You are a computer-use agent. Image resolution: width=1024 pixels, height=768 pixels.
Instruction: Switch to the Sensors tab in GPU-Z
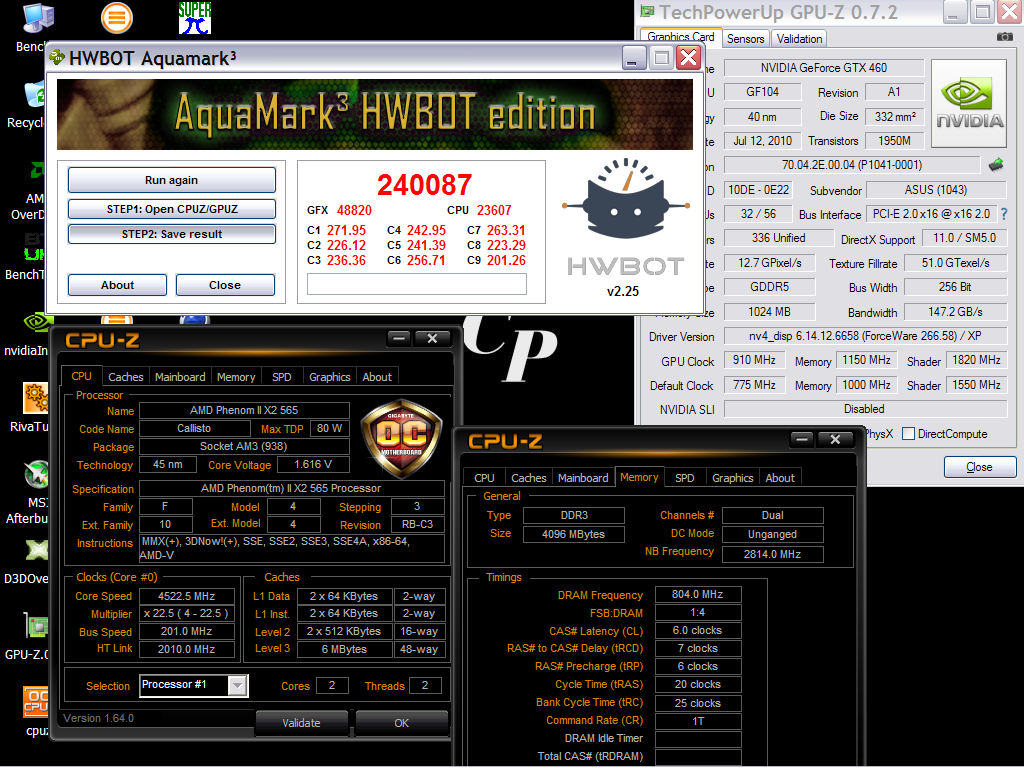745,39
